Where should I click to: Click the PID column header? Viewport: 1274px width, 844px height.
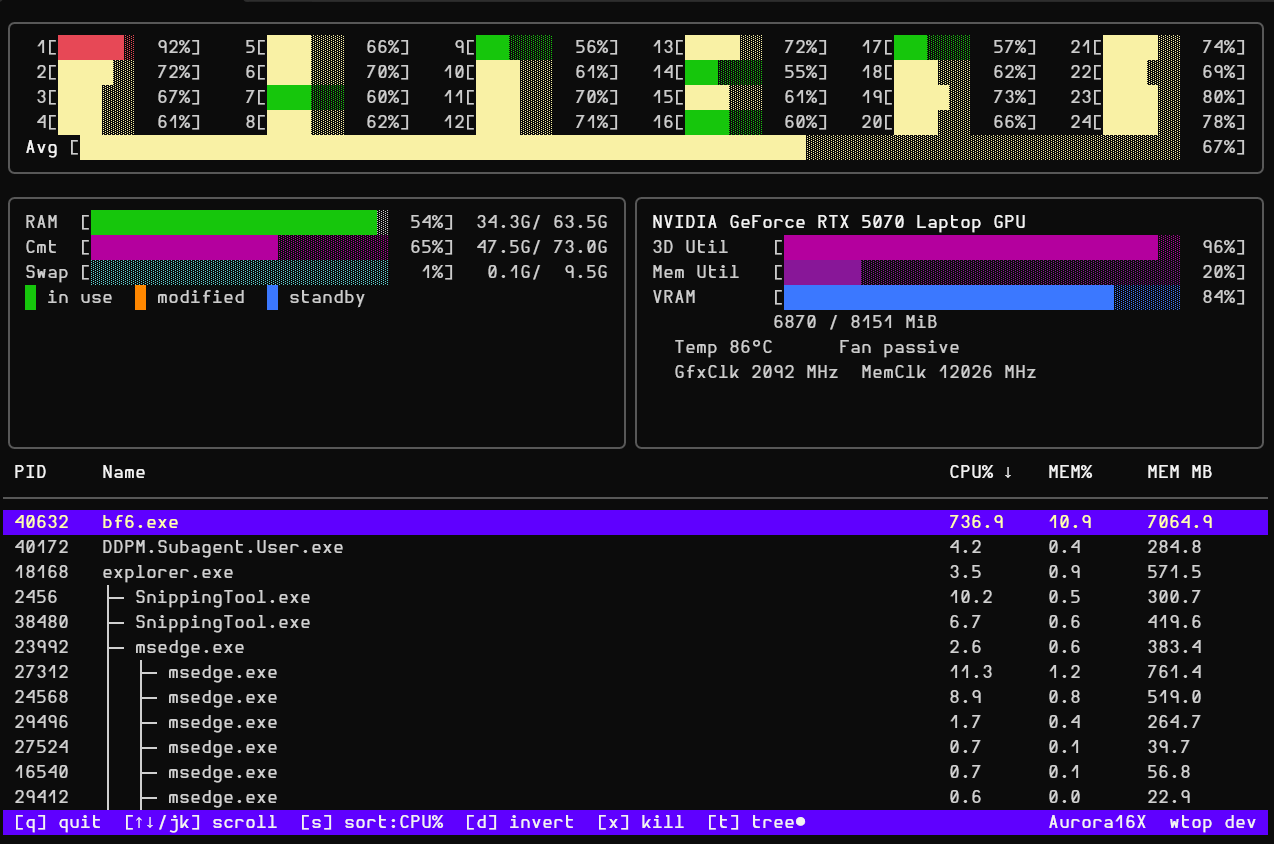coord(30,472)
